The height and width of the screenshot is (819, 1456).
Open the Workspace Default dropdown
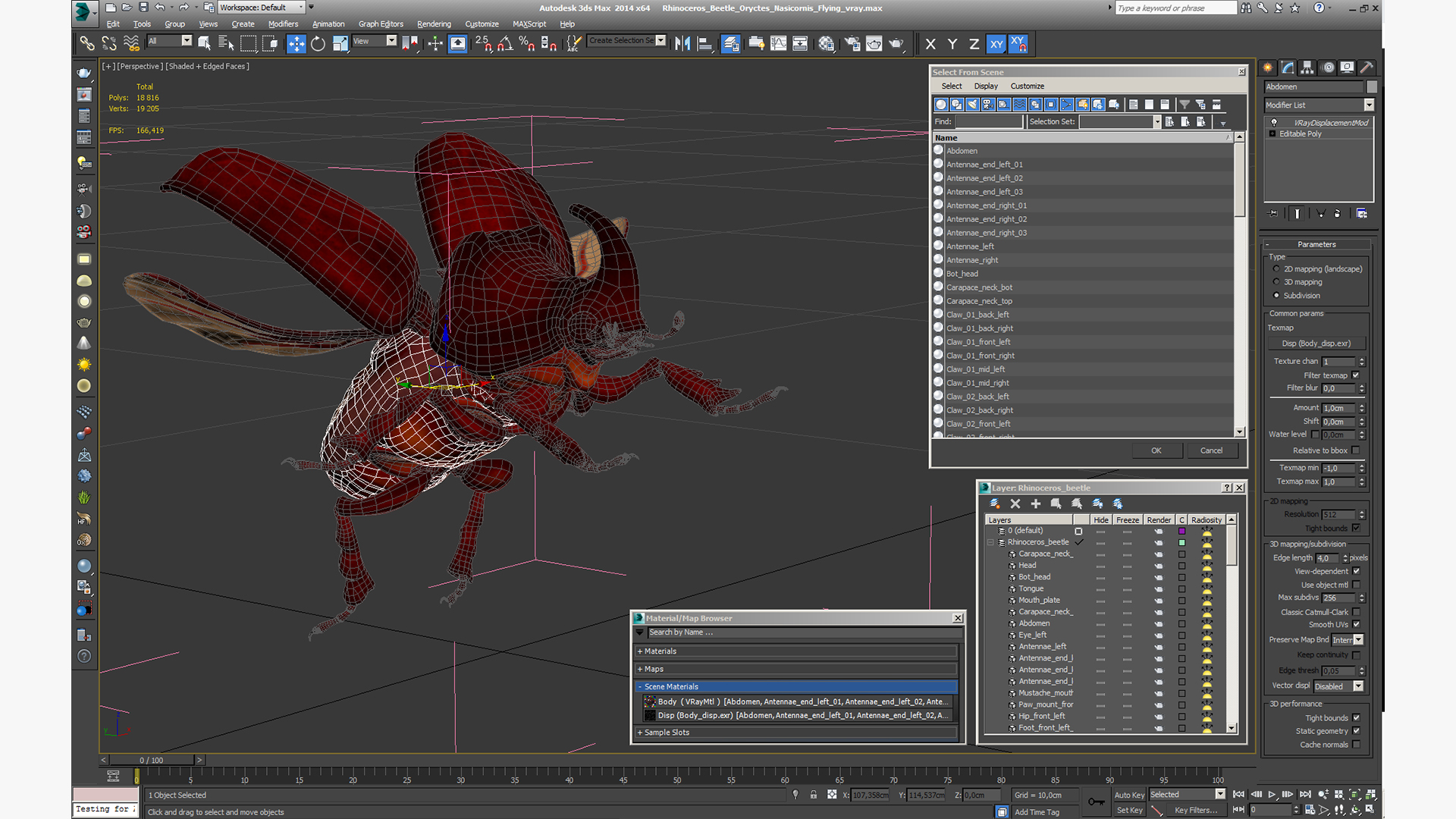tap(262, 8)
